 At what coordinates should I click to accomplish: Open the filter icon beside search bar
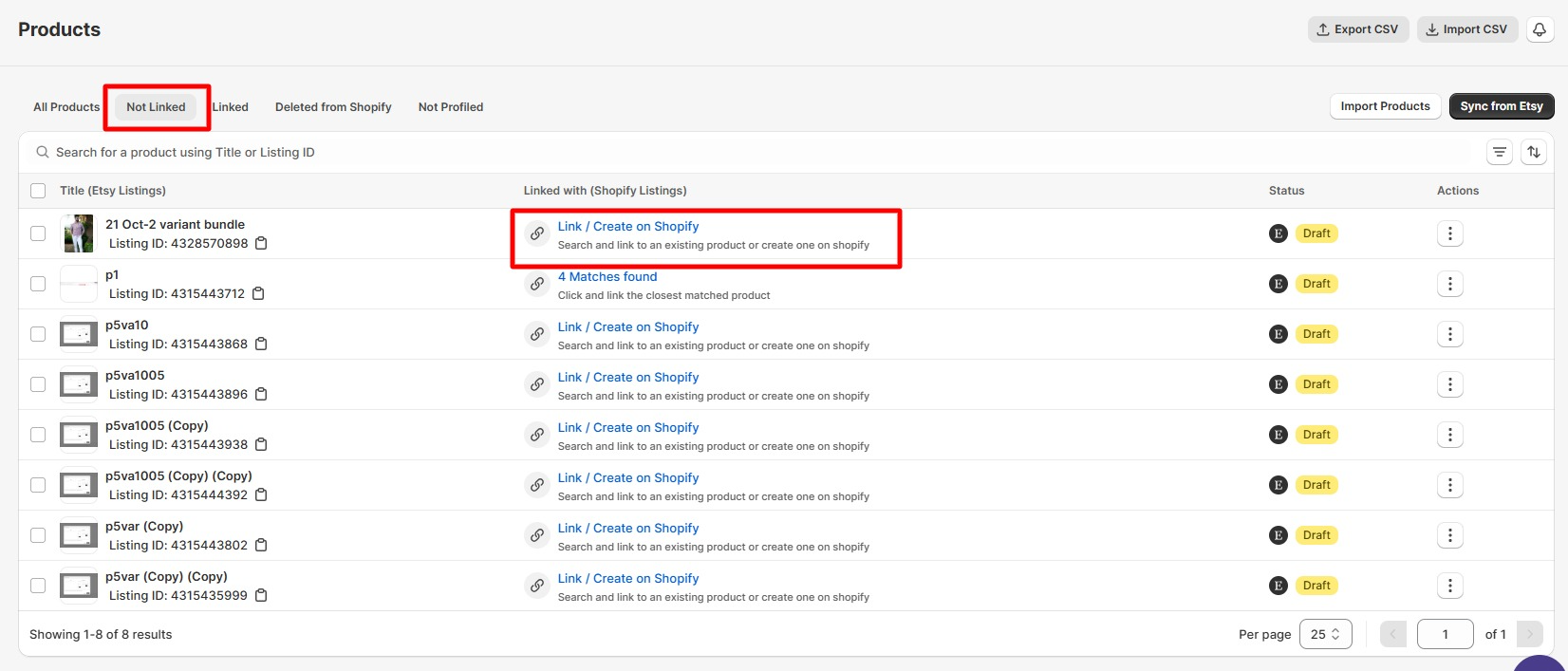(1500, 152)
